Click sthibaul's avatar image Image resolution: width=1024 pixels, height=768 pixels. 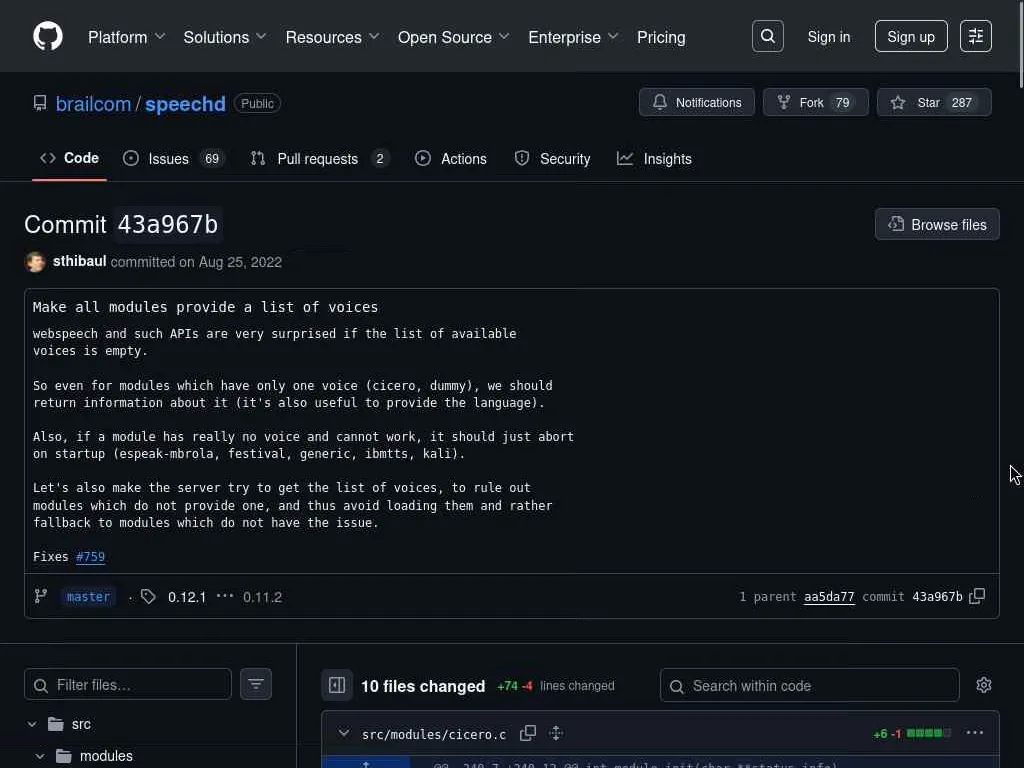click(35, 262)
